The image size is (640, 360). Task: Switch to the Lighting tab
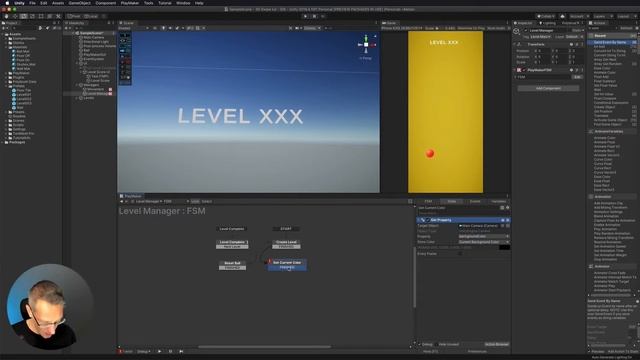547,23
